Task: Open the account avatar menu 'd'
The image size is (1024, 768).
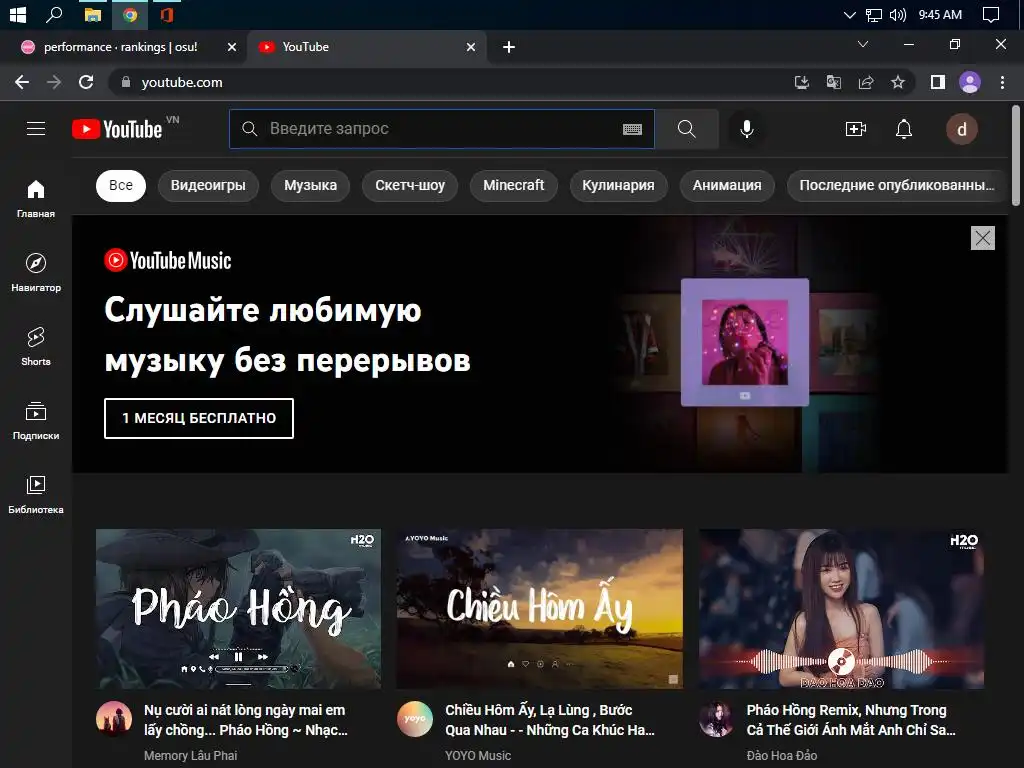Action: tap(961, 129)
